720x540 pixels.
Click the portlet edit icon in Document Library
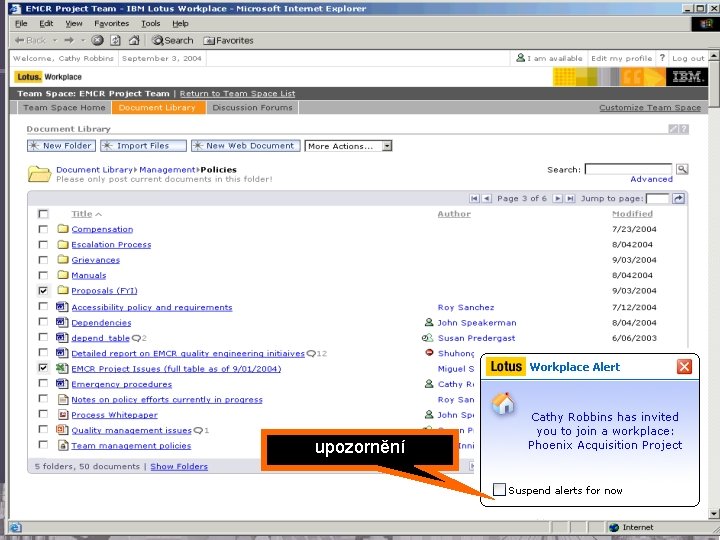673,129
